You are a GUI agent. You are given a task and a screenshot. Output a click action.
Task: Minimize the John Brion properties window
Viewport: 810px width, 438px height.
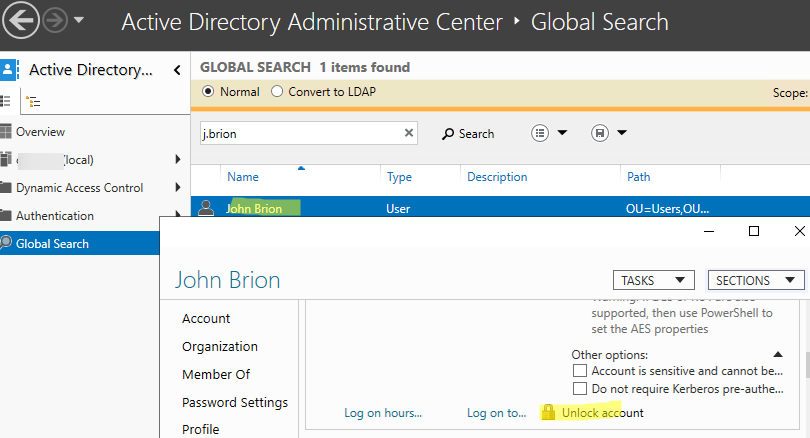[709, 231]
